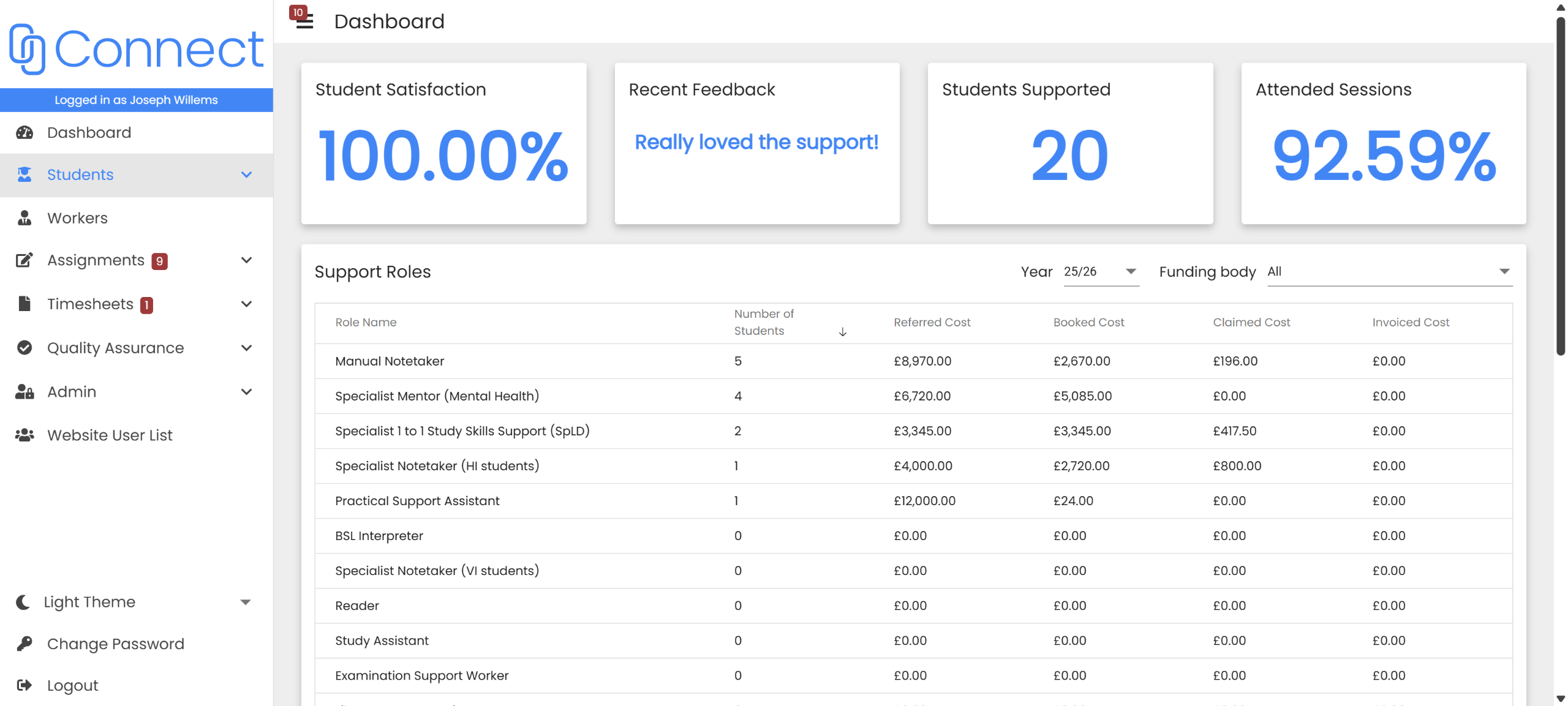Click the hamburger menu icon with badge

click(x=304, y=20)
